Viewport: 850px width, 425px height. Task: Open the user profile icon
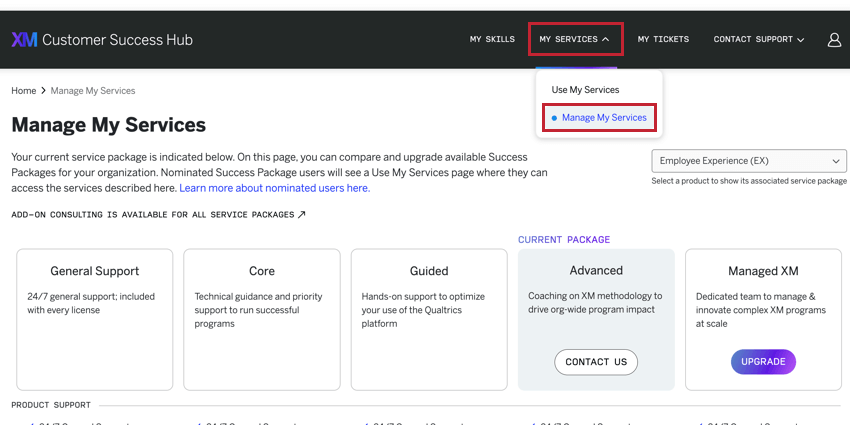click(x=834, y=40)
